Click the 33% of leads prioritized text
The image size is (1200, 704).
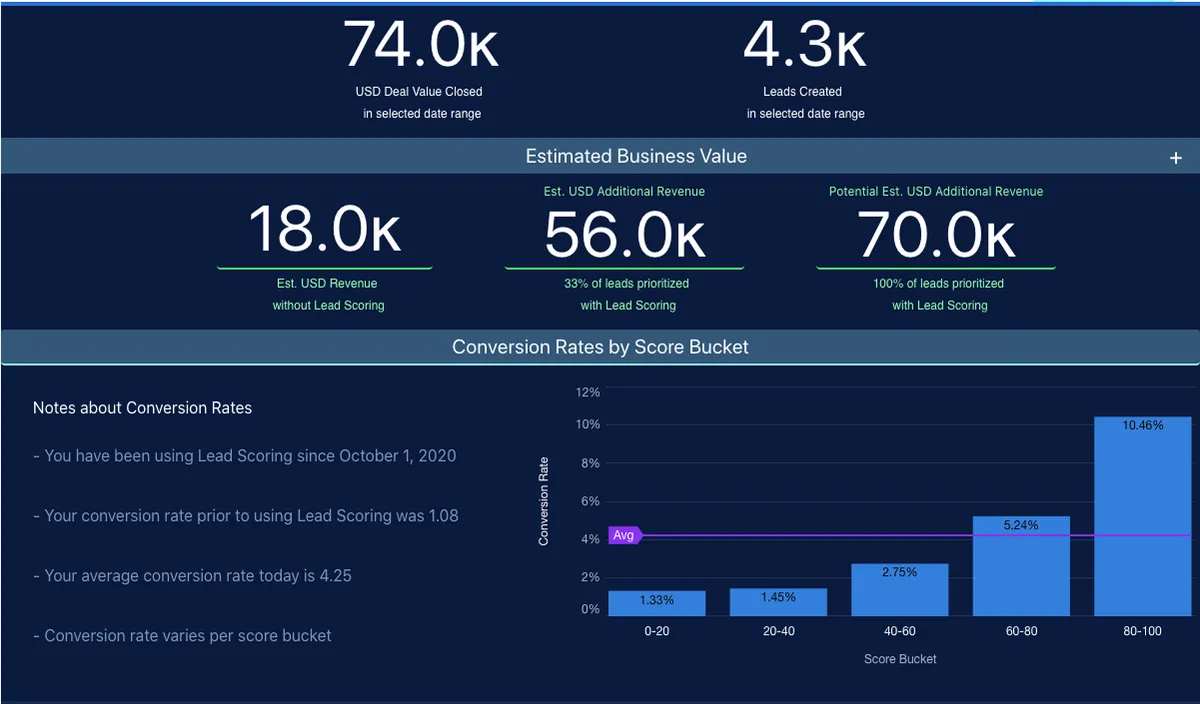pyautogui.click(x=626, y=283)
